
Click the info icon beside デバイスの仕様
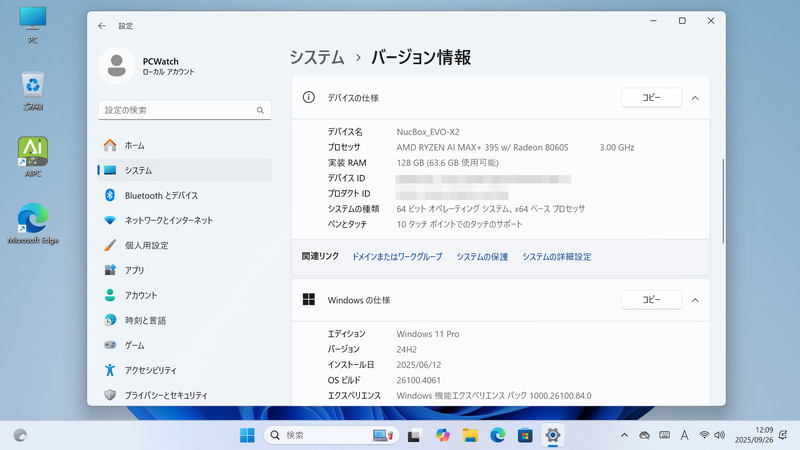309,97
